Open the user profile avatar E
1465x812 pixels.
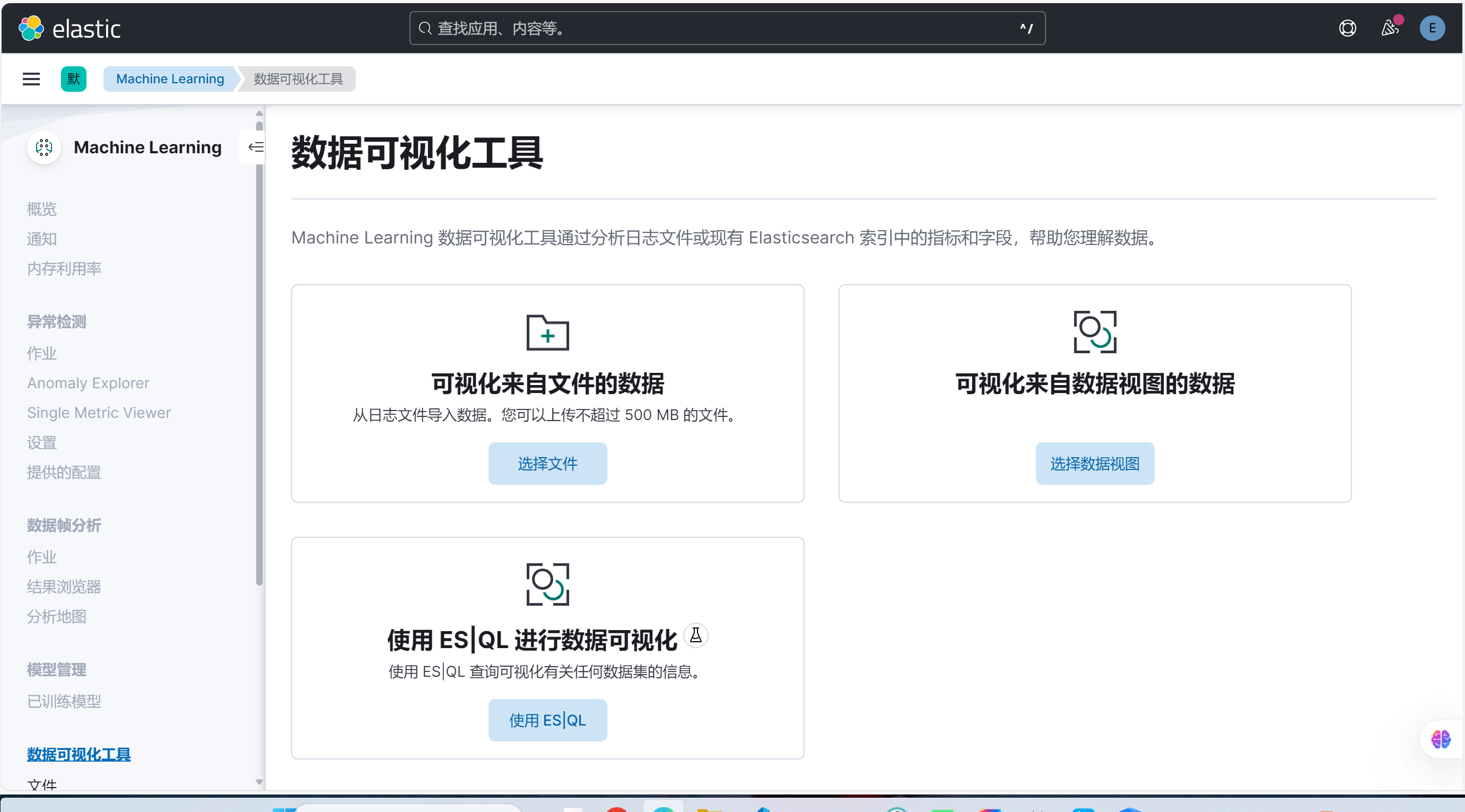[x=1432, y=29]
